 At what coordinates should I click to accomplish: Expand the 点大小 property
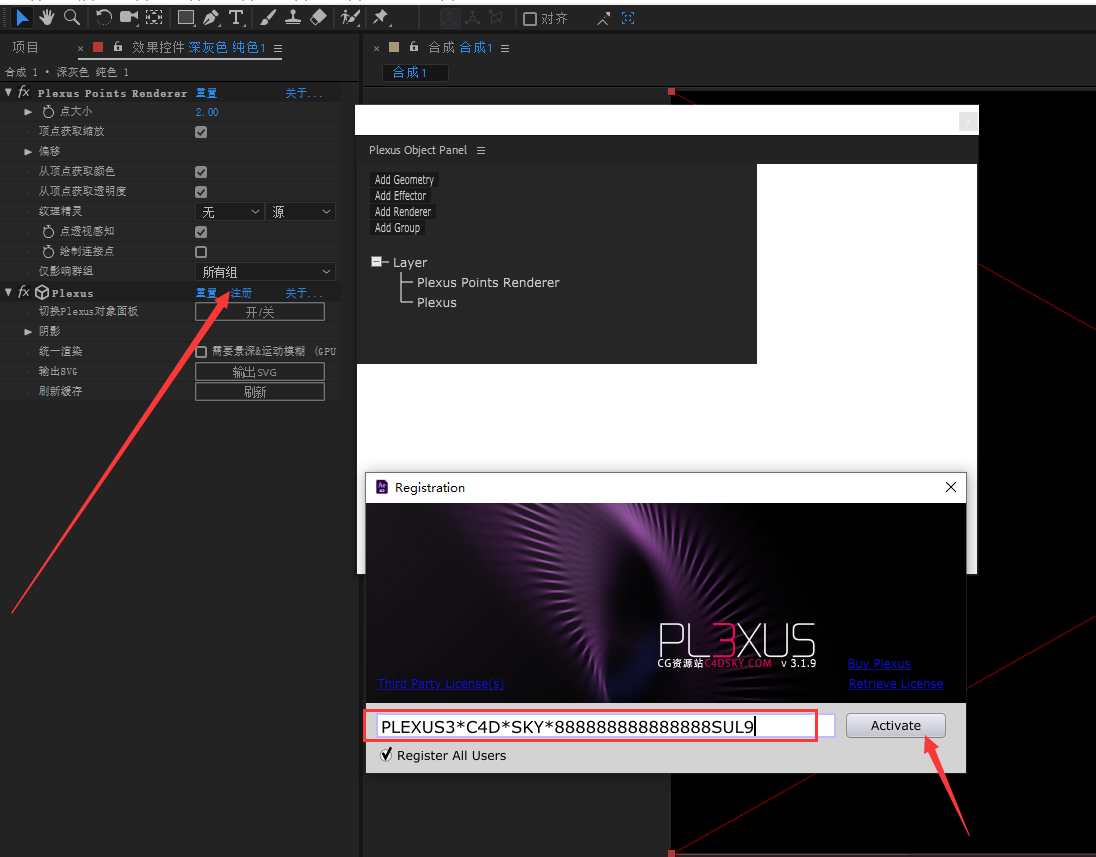(x=28, y=112)
